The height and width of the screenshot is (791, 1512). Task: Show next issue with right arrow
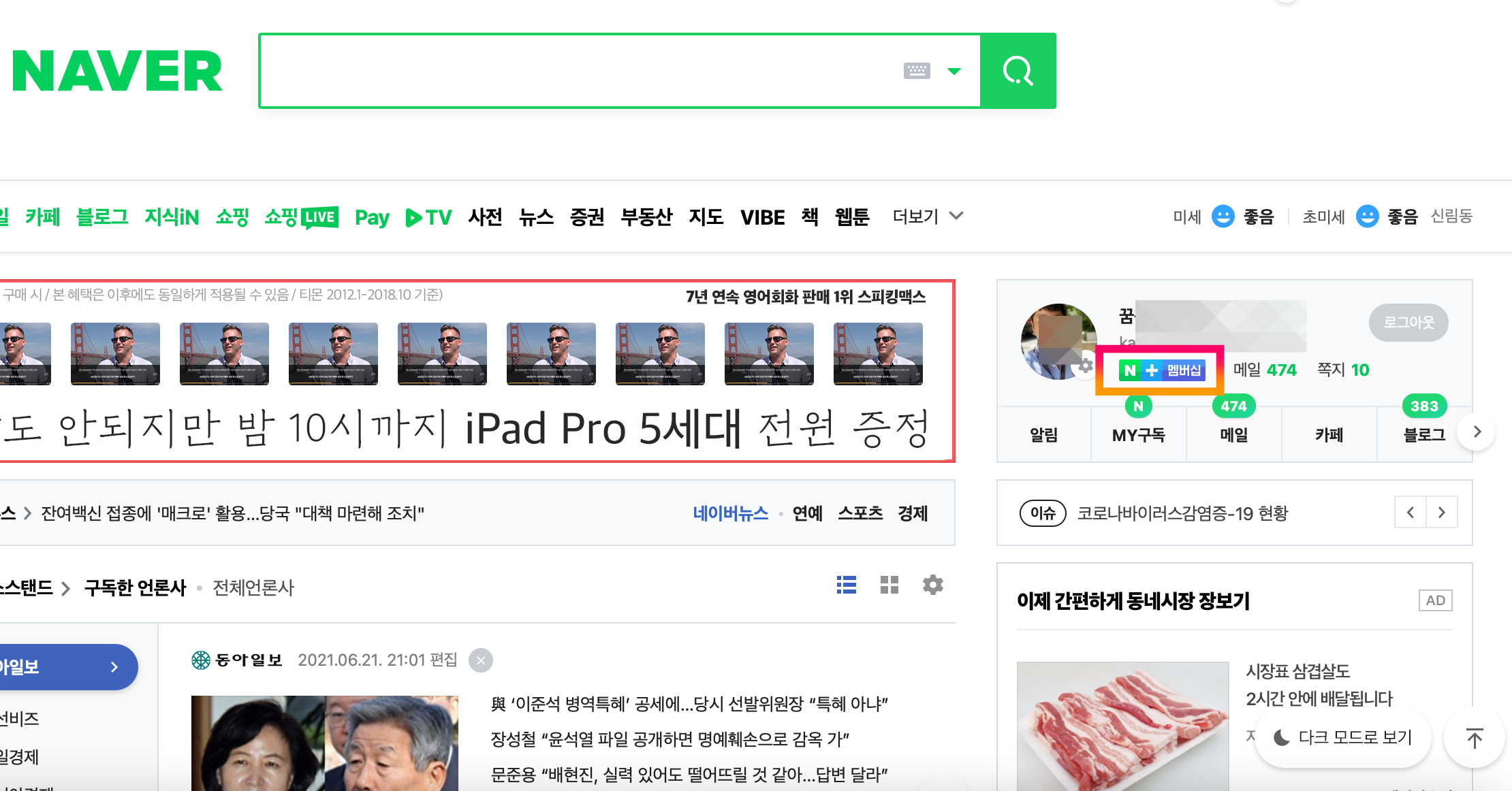(x=1442, y=513)
